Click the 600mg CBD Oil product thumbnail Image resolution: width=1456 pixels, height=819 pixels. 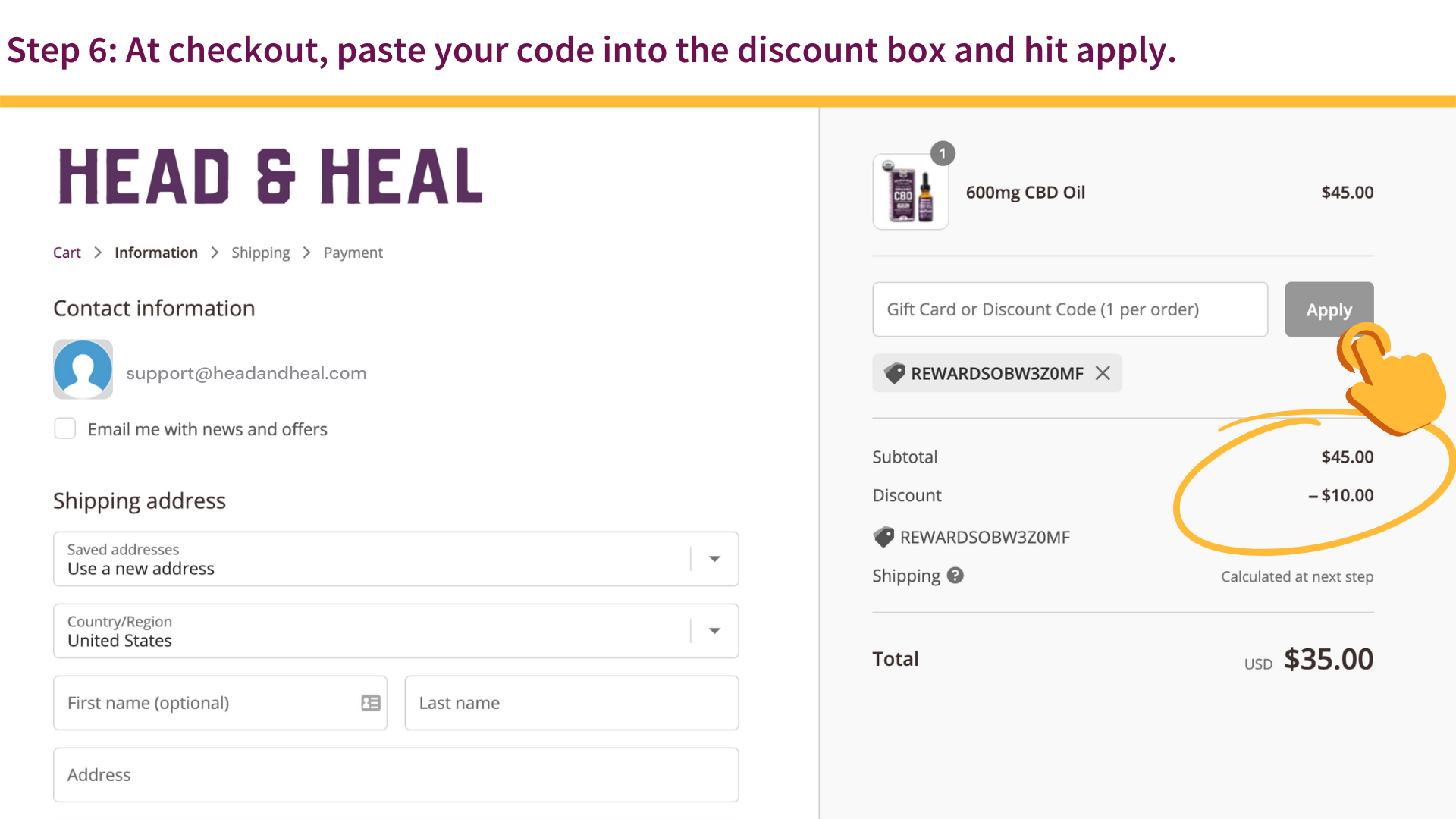910,193
